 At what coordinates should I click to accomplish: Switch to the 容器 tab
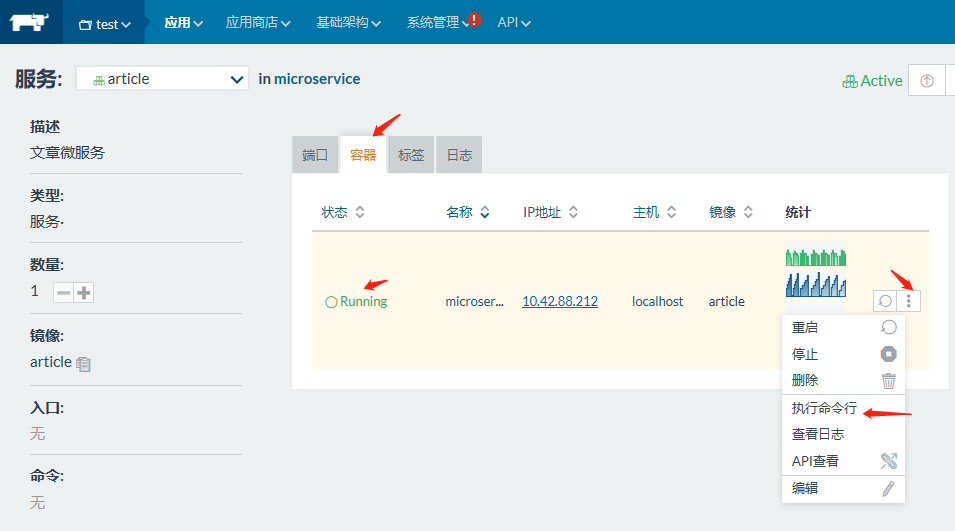click(x=363, y=155)
